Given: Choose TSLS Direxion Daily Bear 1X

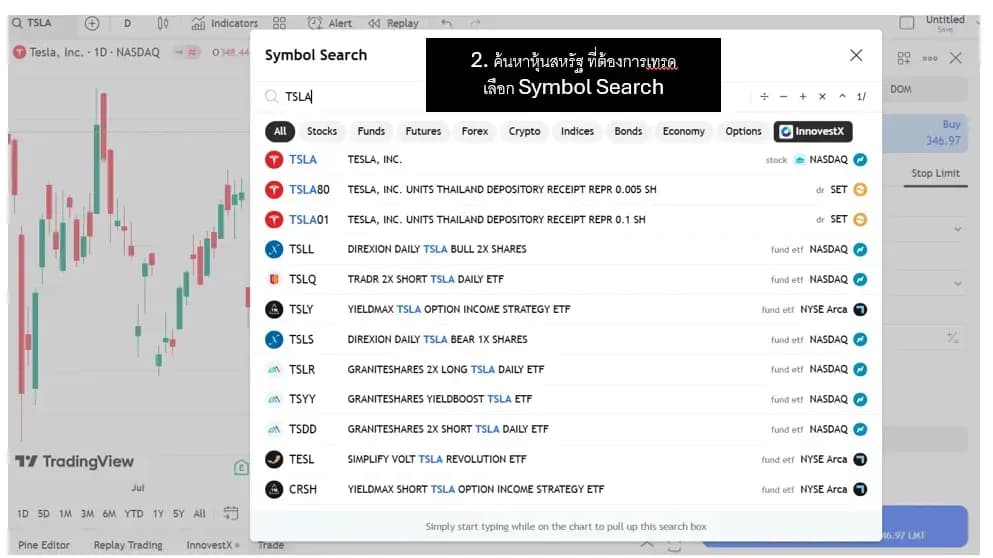Looking at the screenshot, I should 566,339.
